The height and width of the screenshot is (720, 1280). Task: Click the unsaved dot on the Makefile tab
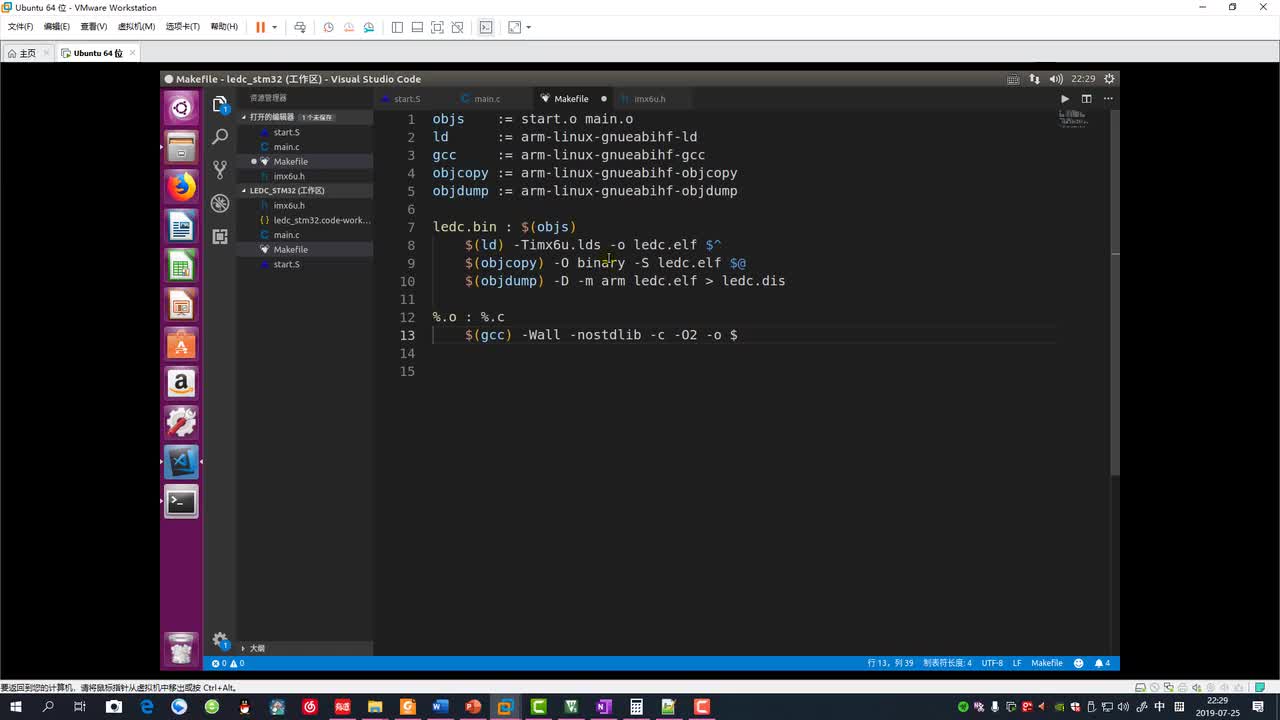point(604,99)
